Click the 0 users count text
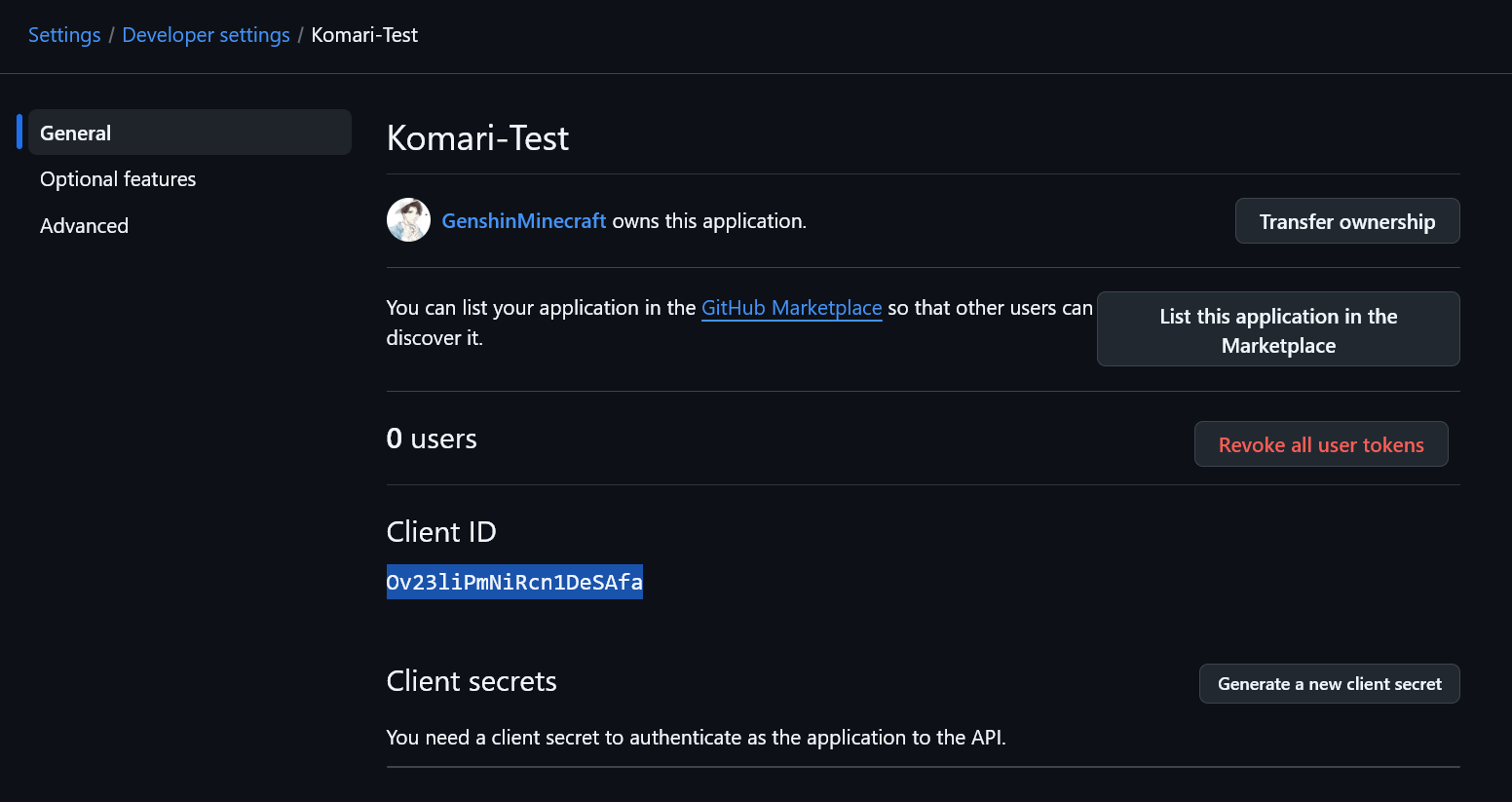Image resolution: width=1512 pixels, height=802 pixels. click(432, 439)
